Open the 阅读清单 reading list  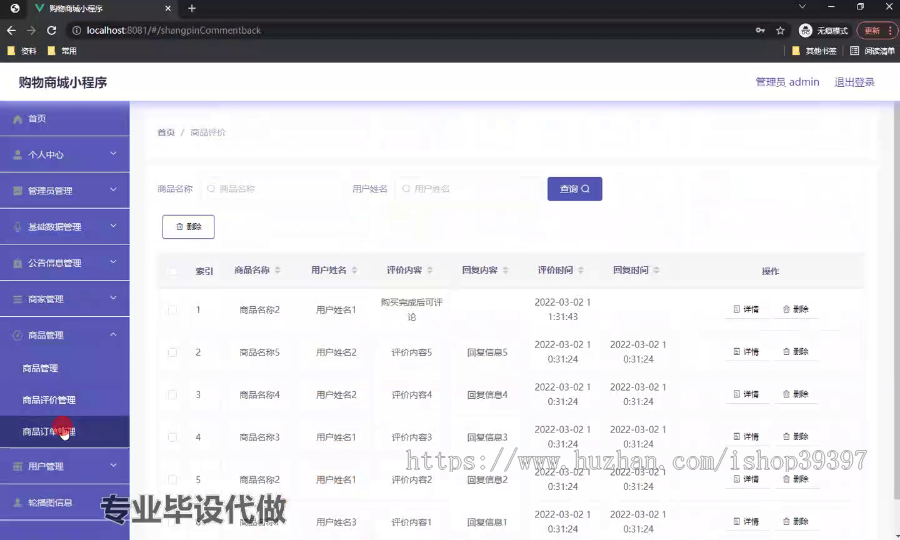tap(872, 51)
